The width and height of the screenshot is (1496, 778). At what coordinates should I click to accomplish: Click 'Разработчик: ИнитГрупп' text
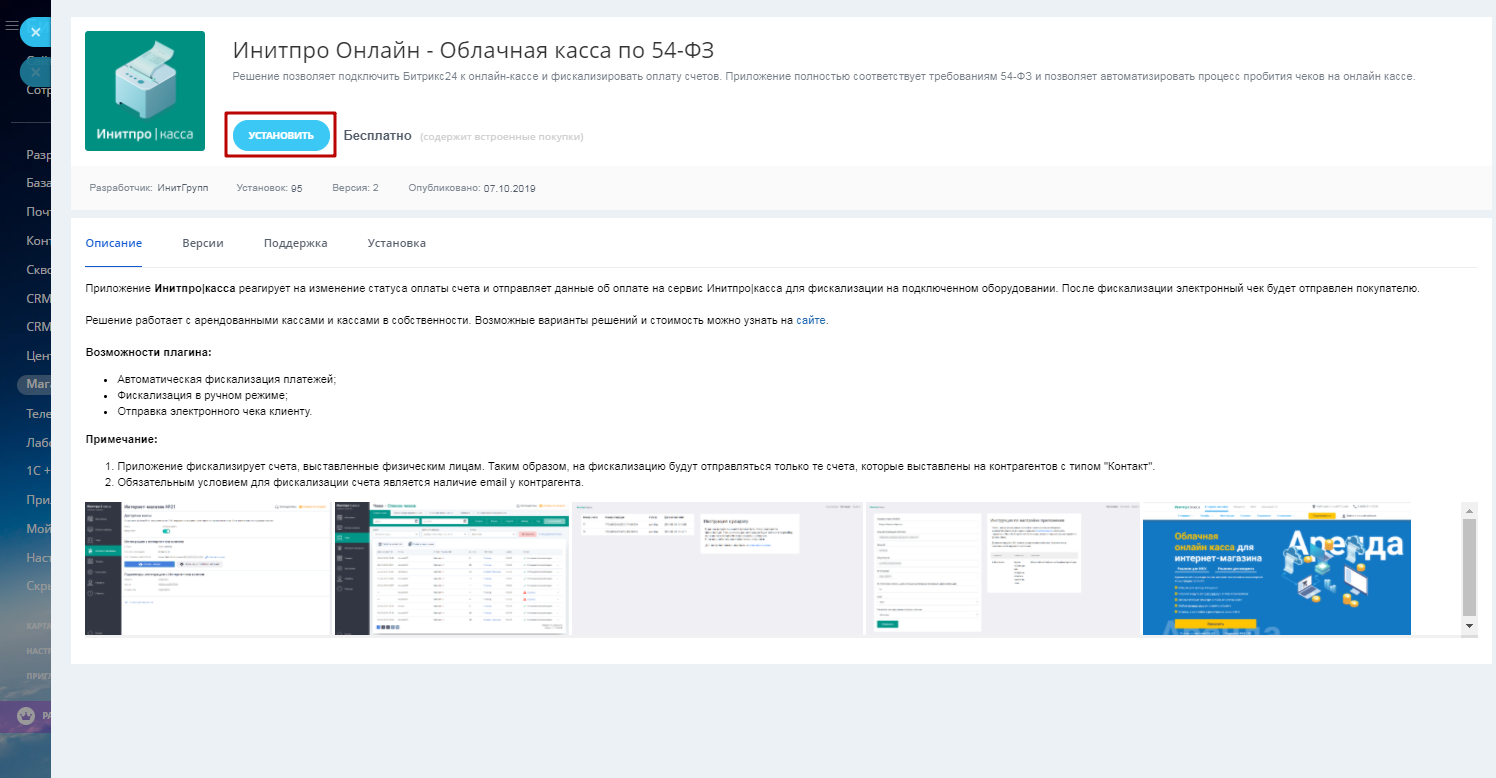[x=149, y=188]
